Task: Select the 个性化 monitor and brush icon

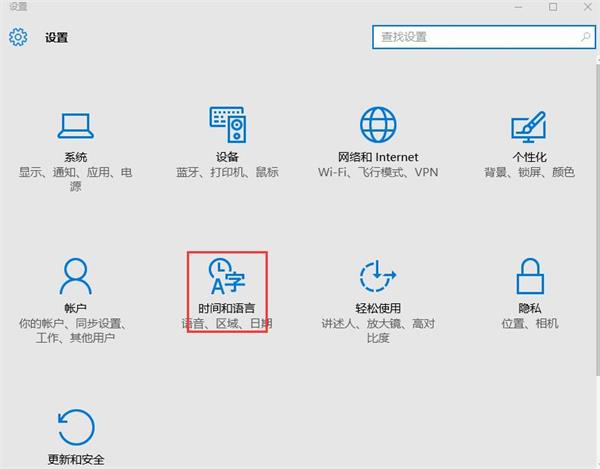Action: pyautogui.click(x=529, y=126)
